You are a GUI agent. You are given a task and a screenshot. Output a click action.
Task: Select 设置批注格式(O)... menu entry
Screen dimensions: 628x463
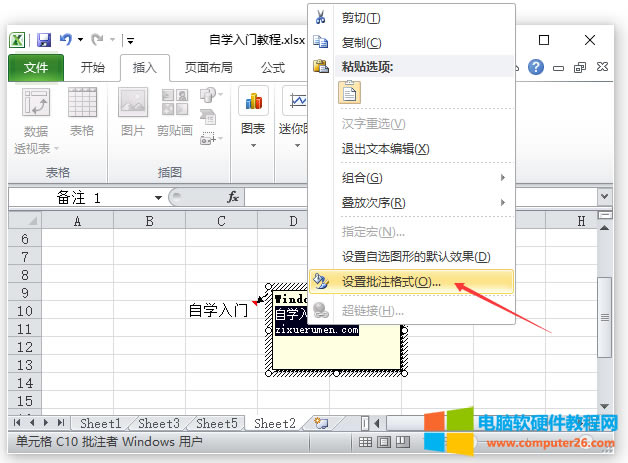tap(411, 282)
